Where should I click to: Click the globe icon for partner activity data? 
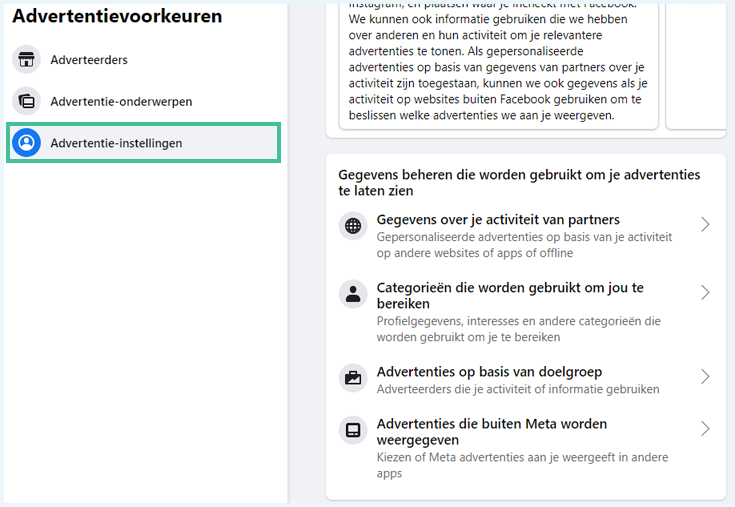353,226
